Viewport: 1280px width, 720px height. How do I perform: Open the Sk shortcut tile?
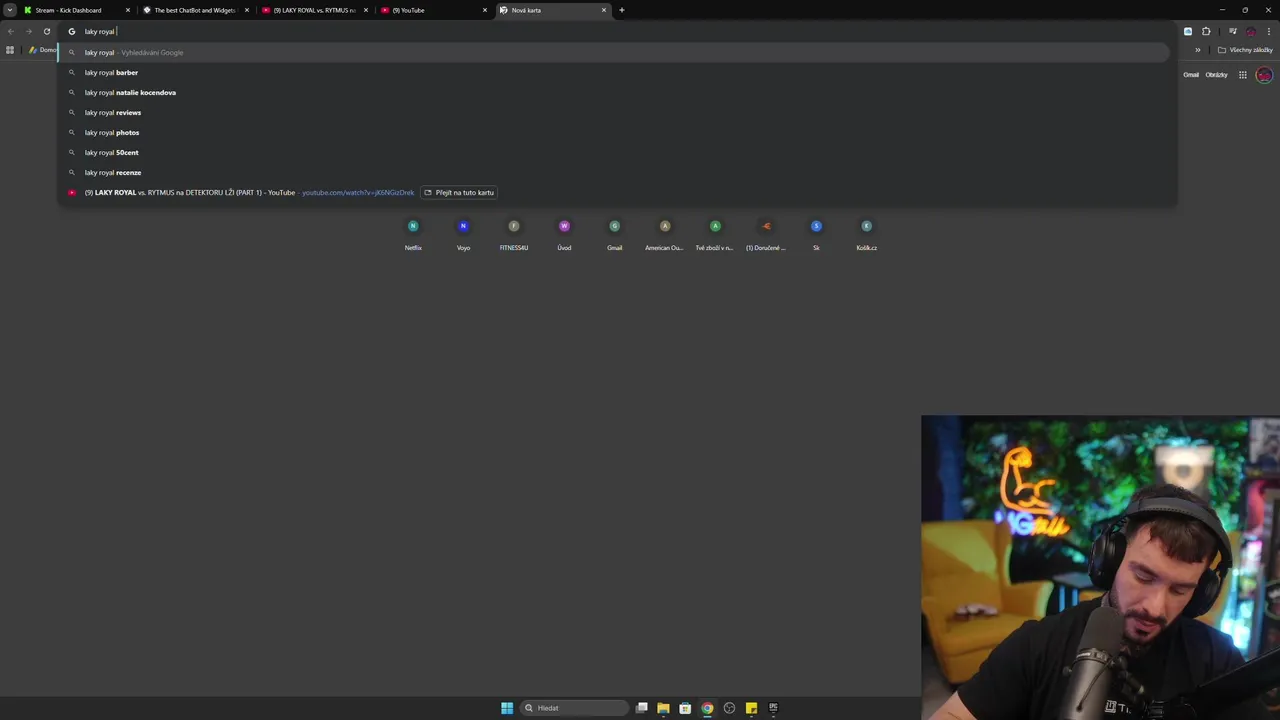[816, 234]
